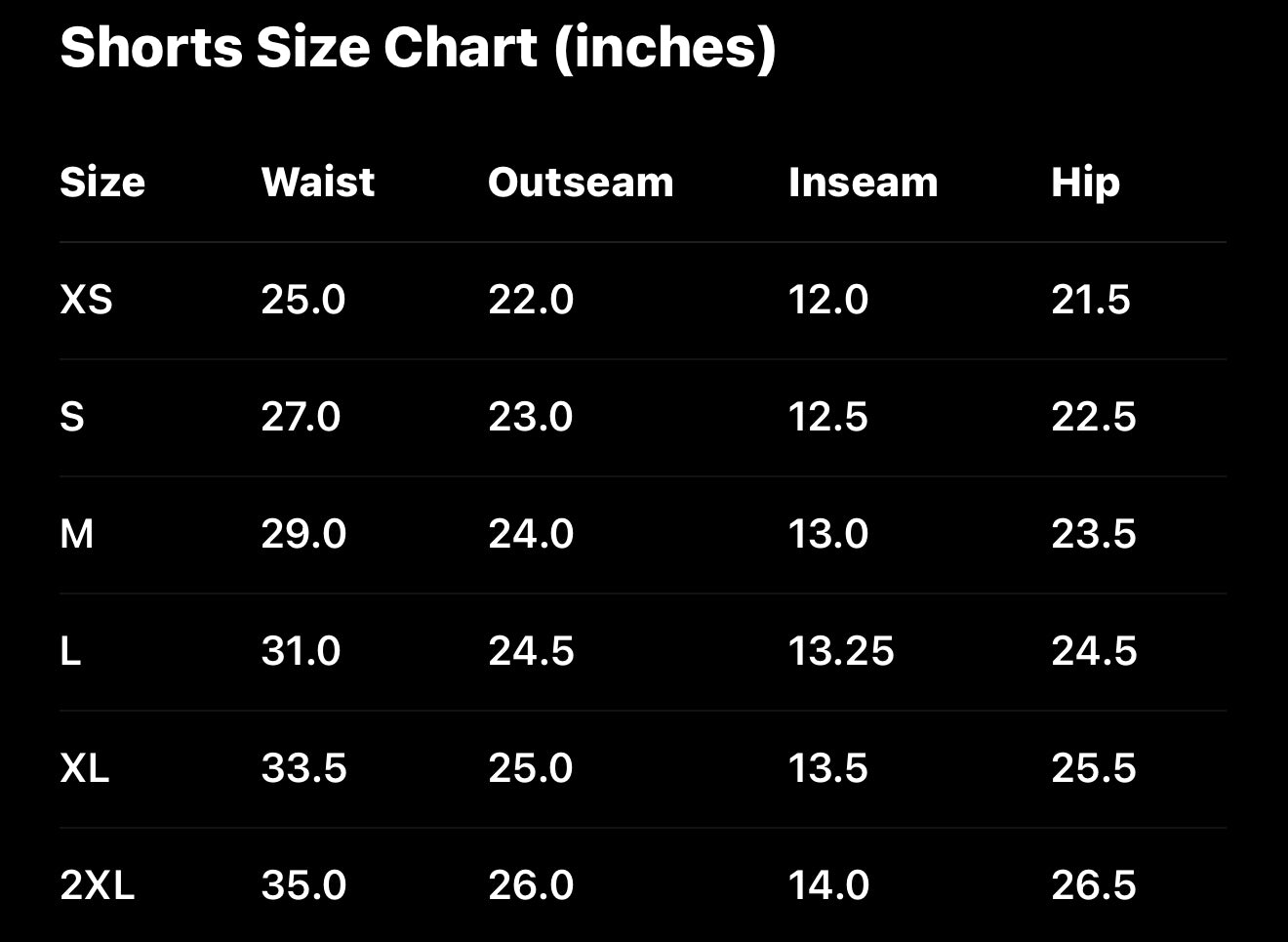This screenshot has height=942, width=1288.
Task: Click the Inseam column header
Action: [x=863, y=183]
